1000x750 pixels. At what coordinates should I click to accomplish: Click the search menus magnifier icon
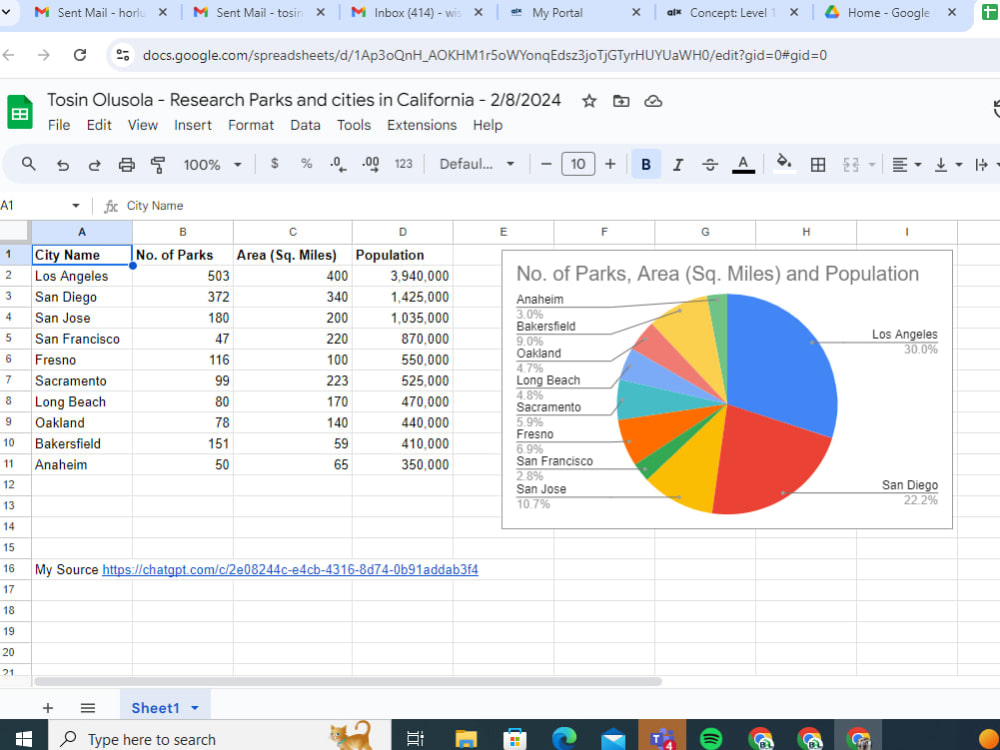coord(28,164)
